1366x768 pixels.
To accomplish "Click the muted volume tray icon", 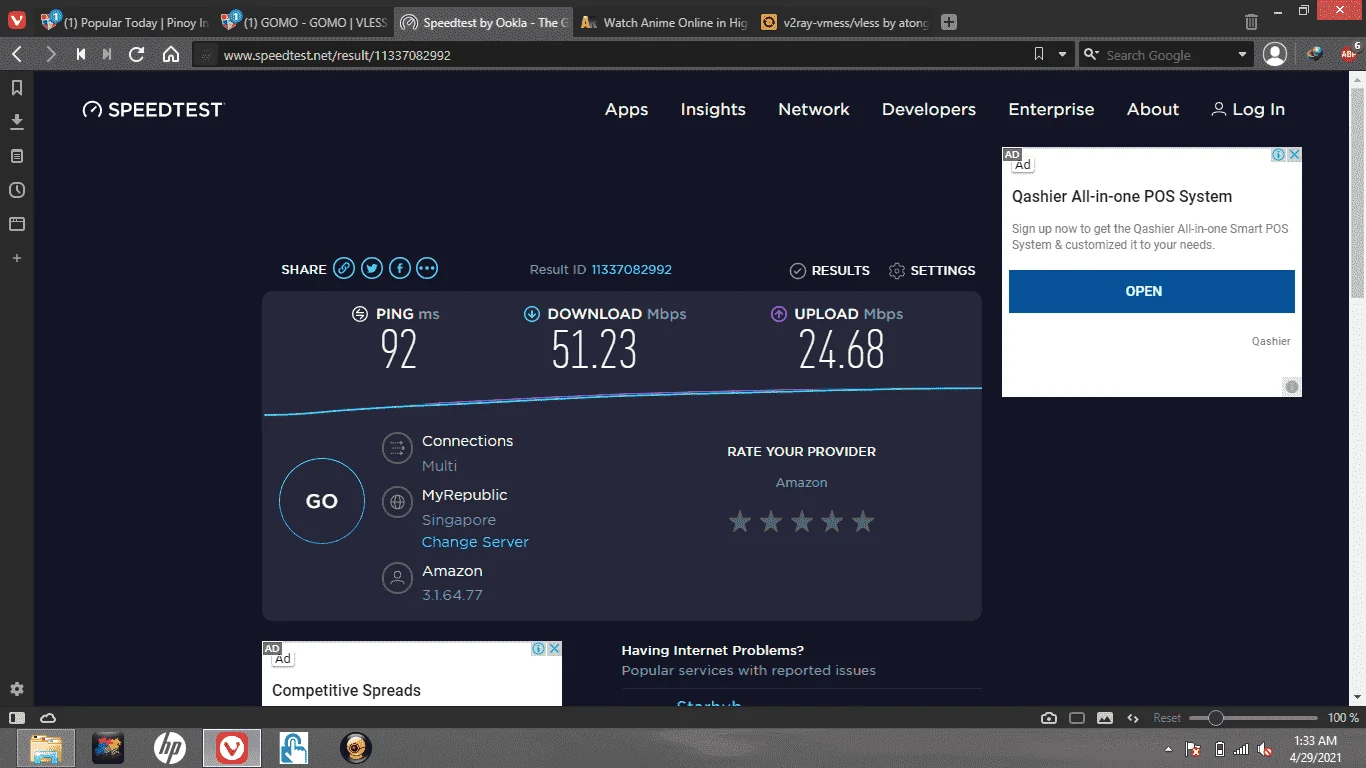I will coord(1265,749).
